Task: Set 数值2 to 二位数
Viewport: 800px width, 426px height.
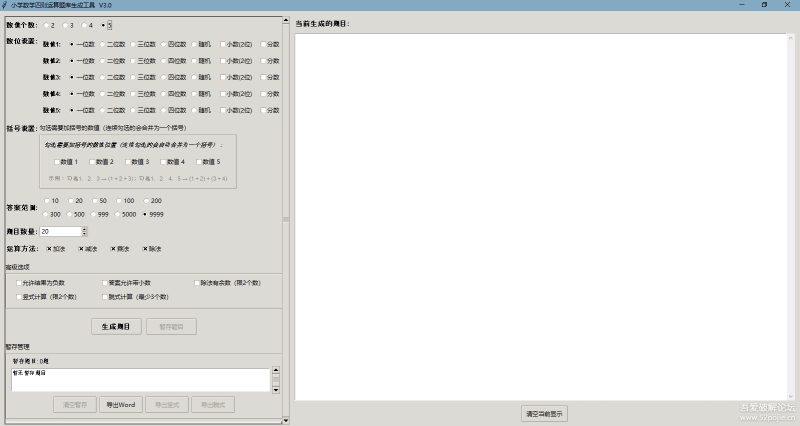Action: coord(112,61)
